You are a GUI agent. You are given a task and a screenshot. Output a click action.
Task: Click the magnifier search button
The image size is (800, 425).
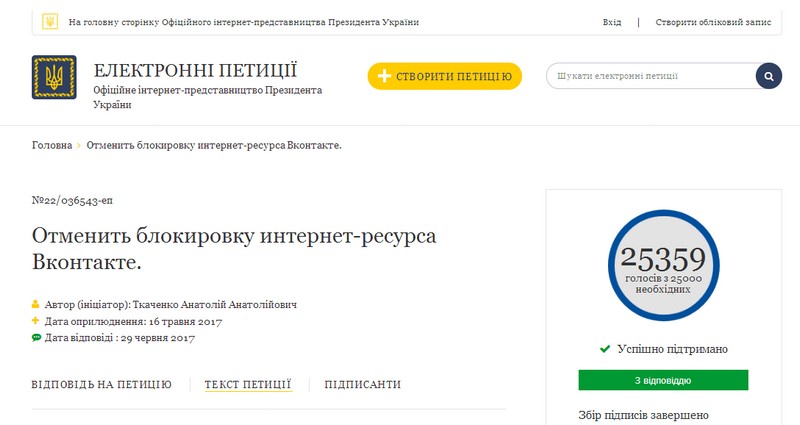coord(769,76)
